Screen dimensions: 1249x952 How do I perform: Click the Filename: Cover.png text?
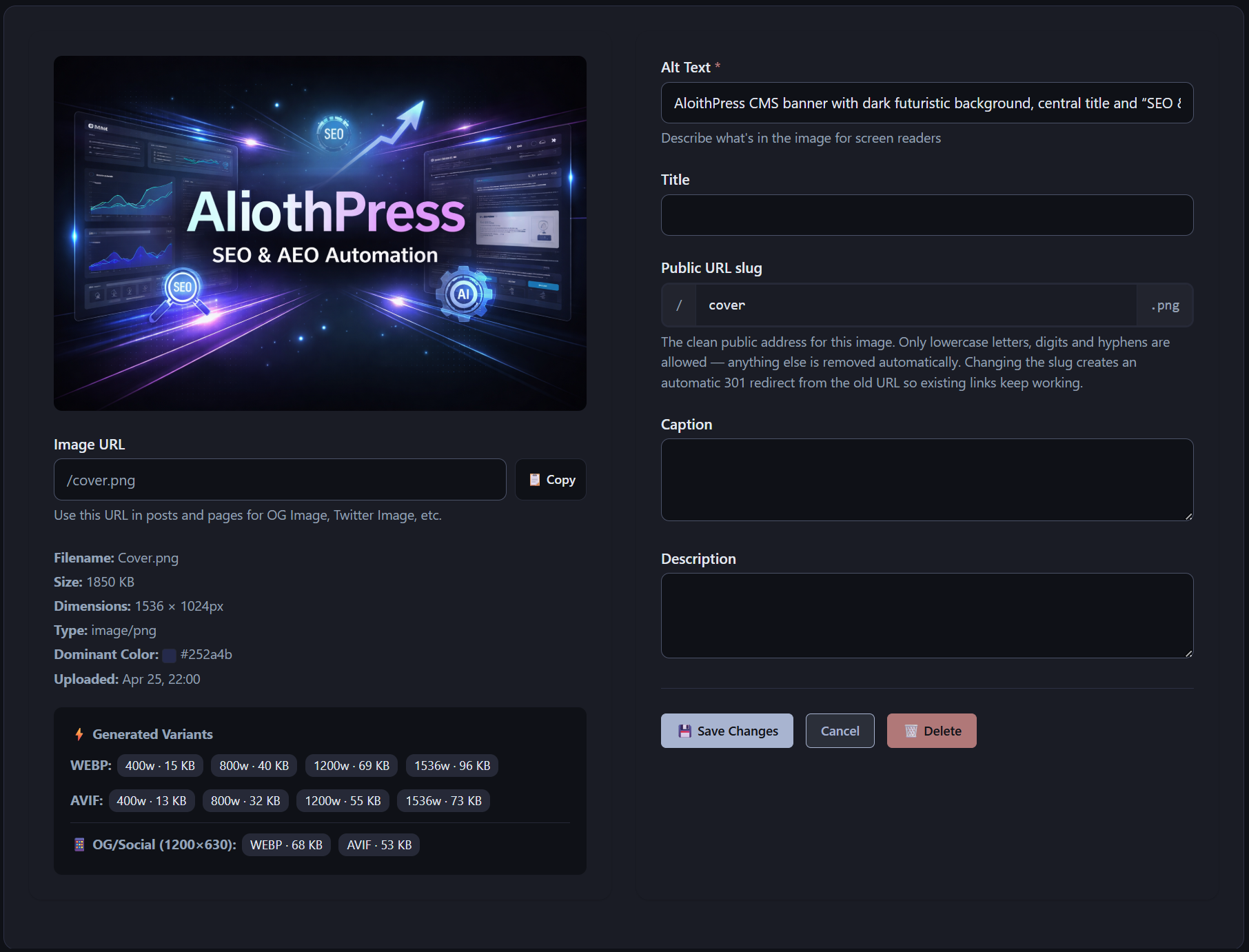pyautogui.click(x=116, y=558)
